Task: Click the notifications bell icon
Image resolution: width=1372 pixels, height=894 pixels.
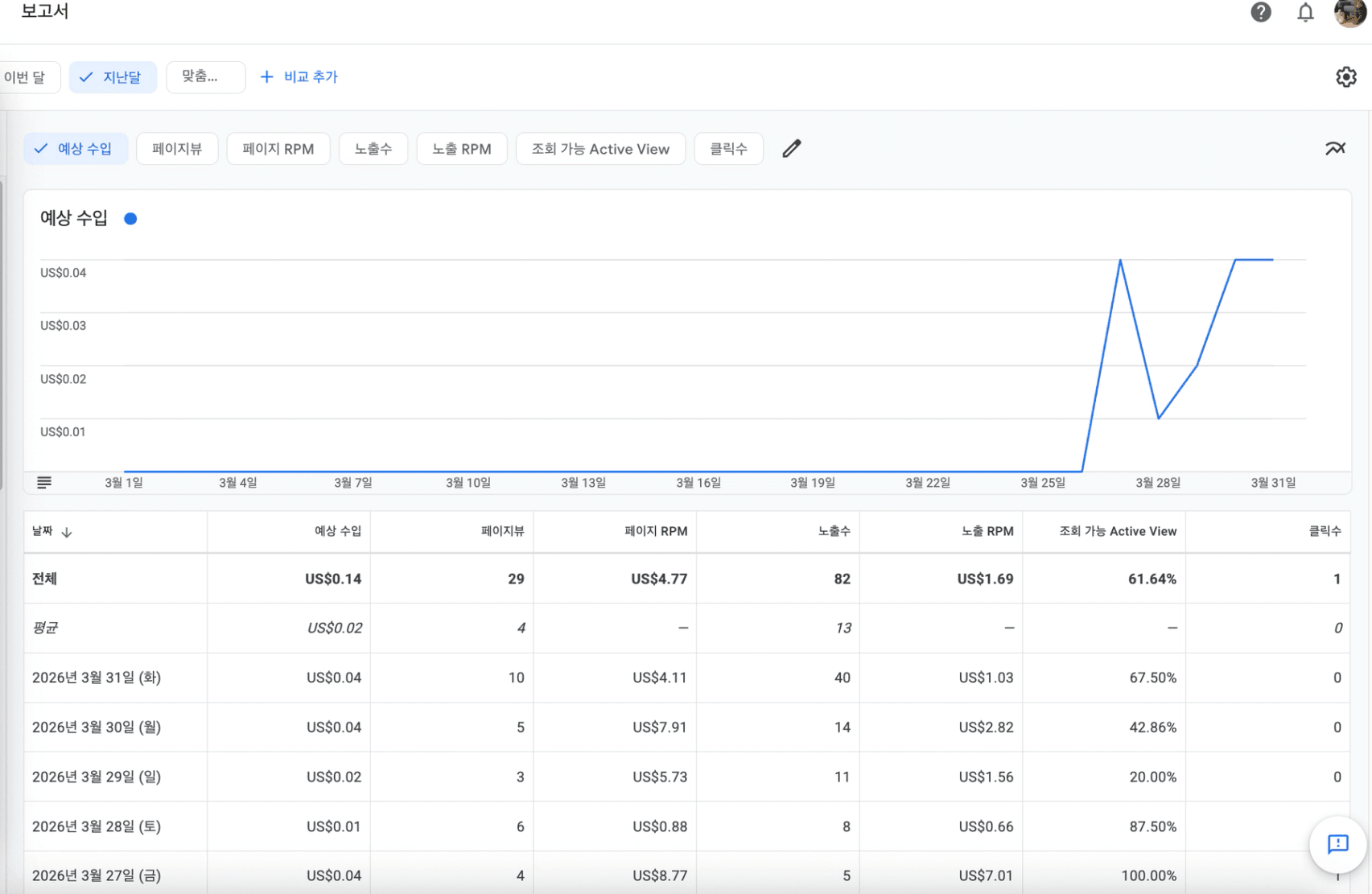Action: click(x=1304, y=12)
